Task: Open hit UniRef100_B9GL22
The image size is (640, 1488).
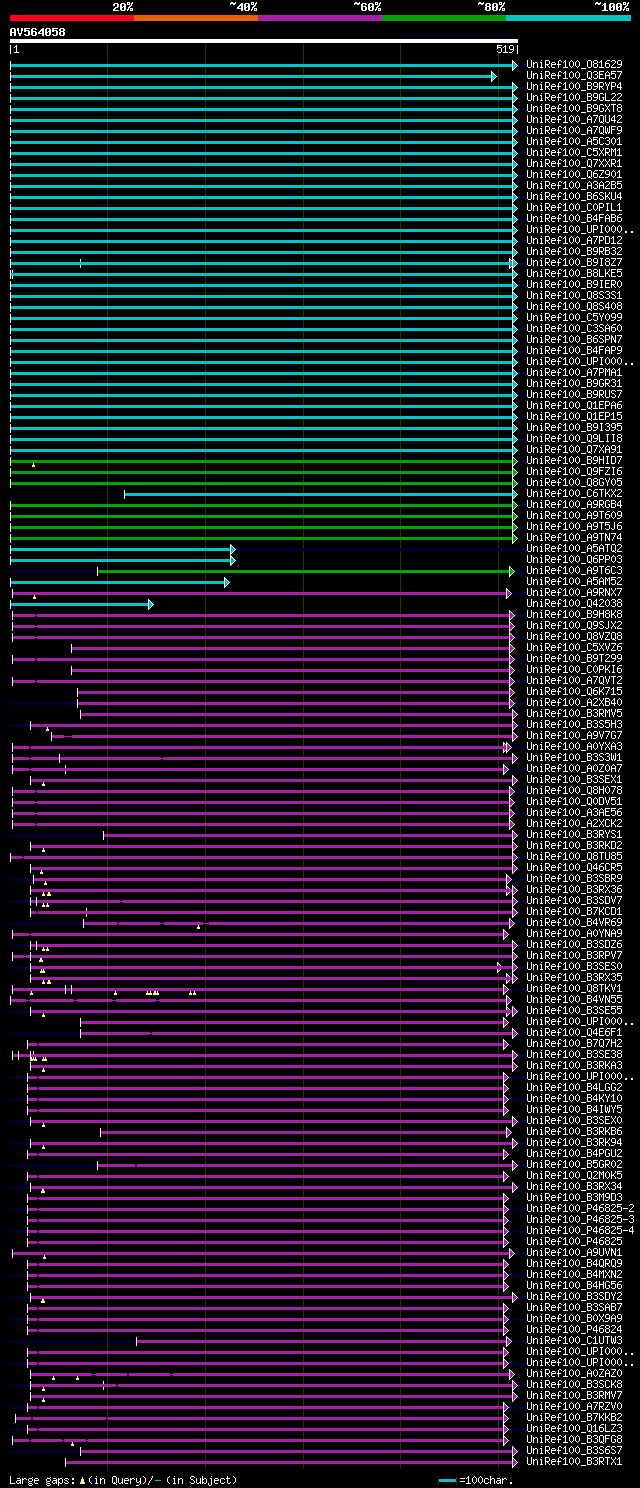Action: 574,97
